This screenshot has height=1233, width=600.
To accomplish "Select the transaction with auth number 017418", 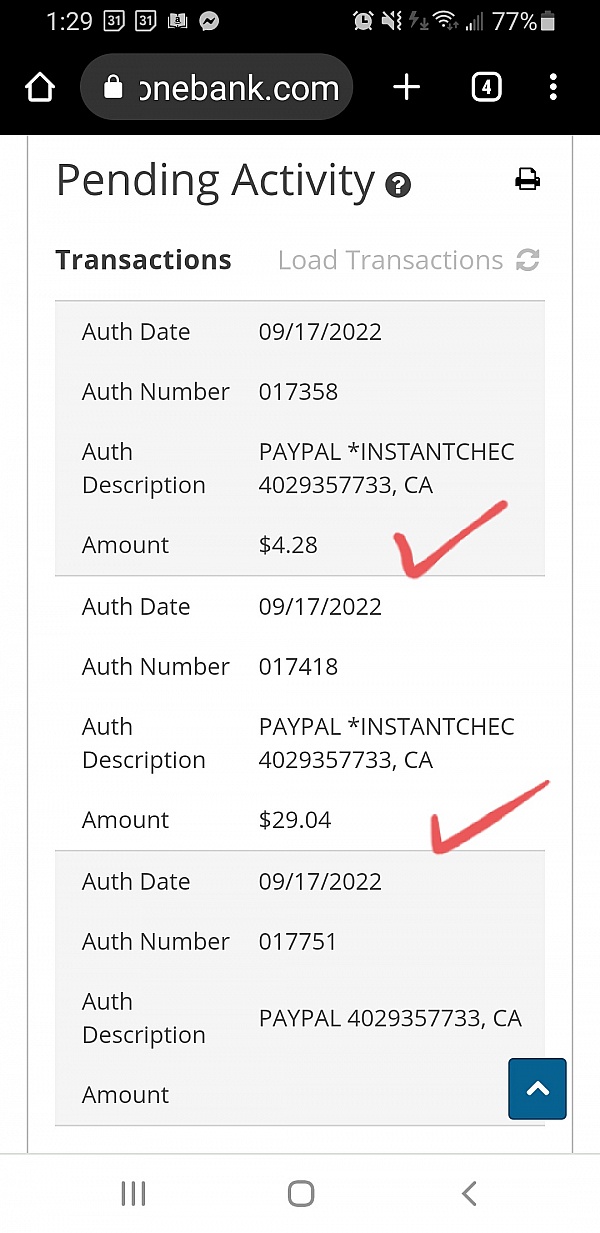I will point(298,667).
